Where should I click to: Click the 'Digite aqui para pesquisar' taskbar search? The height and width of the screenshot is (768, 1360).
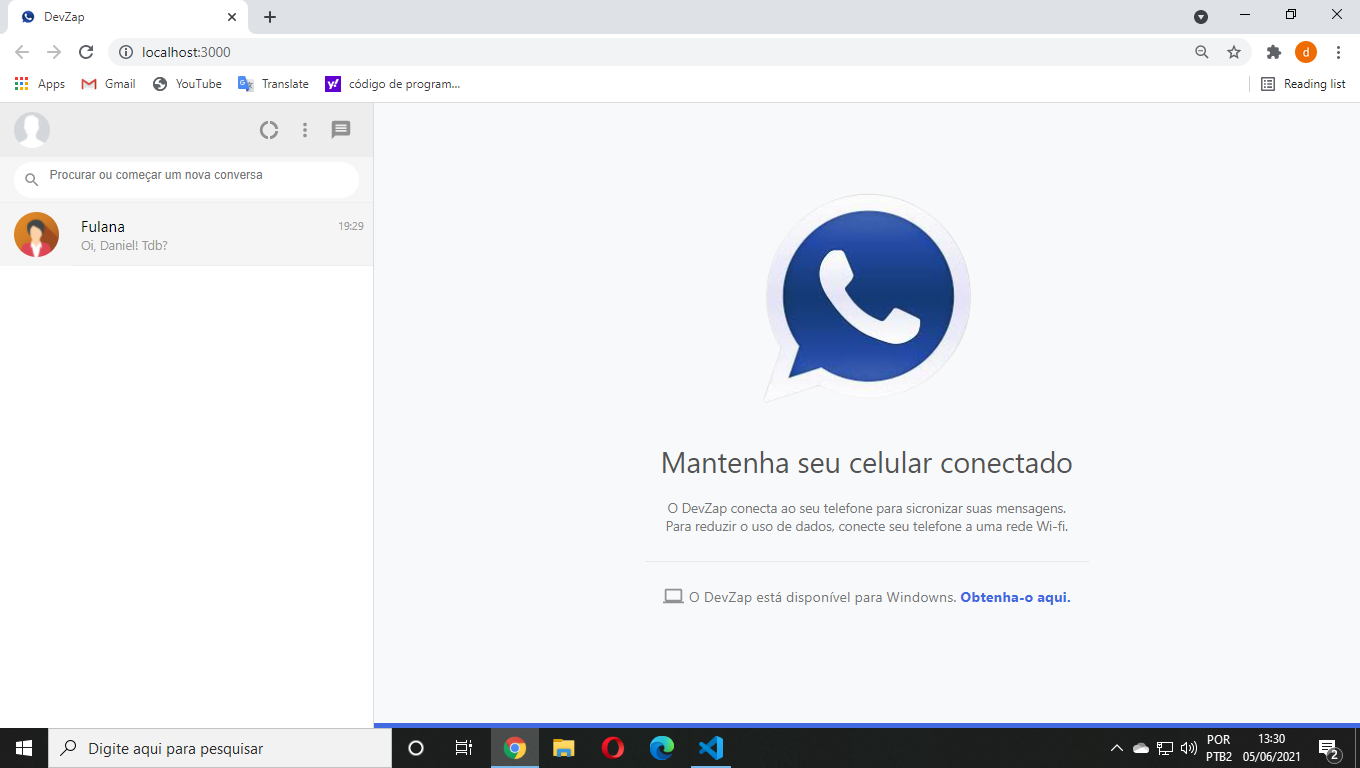click(x=220, y=748)
